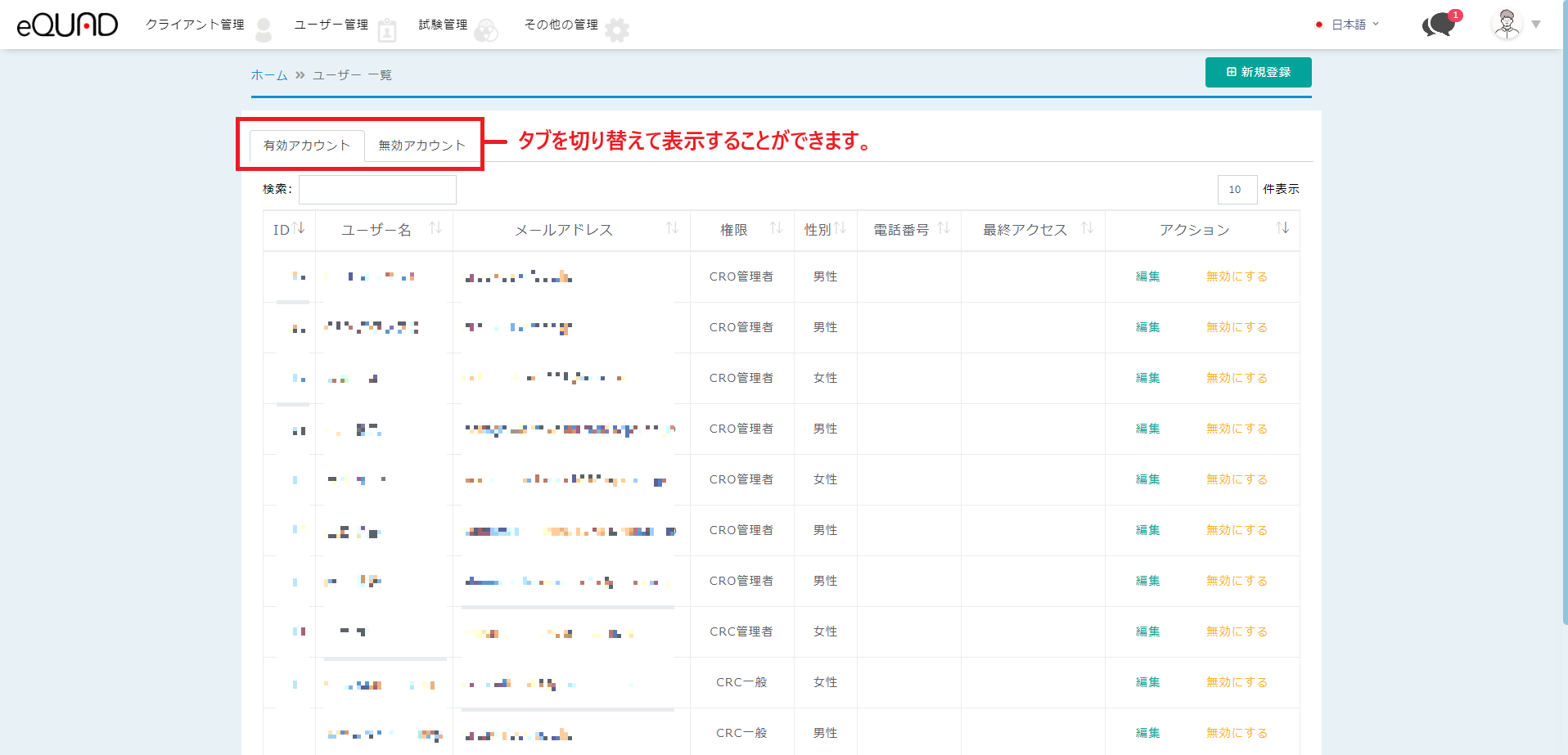This screenshot has height=755, width=1568.
Task: Click 無効にする in the first row
Action: click(1237, 276)
